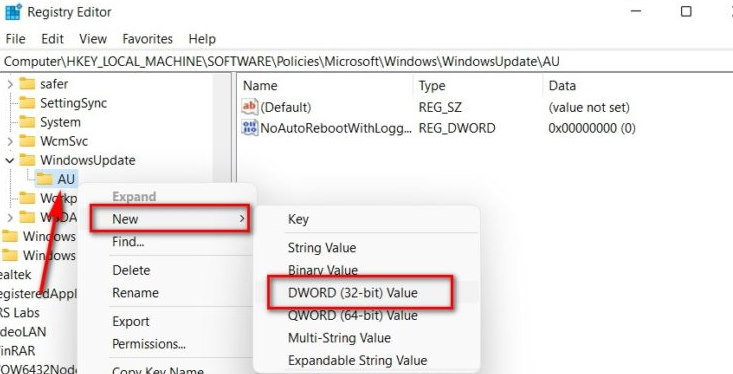Screen dimensions: 733x374
Task: Open the View menu
Action: [x=93, y=39]
